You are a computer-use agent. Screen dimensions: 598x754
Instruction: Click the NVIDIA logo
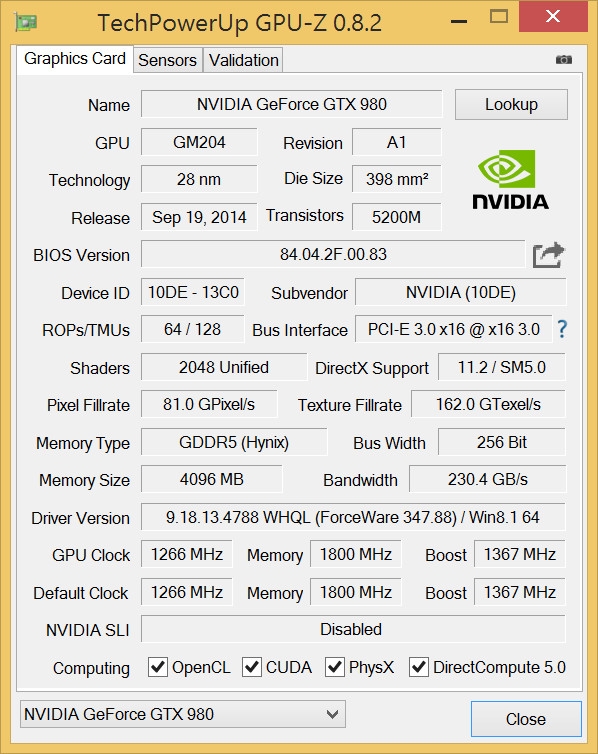[511, 180]
